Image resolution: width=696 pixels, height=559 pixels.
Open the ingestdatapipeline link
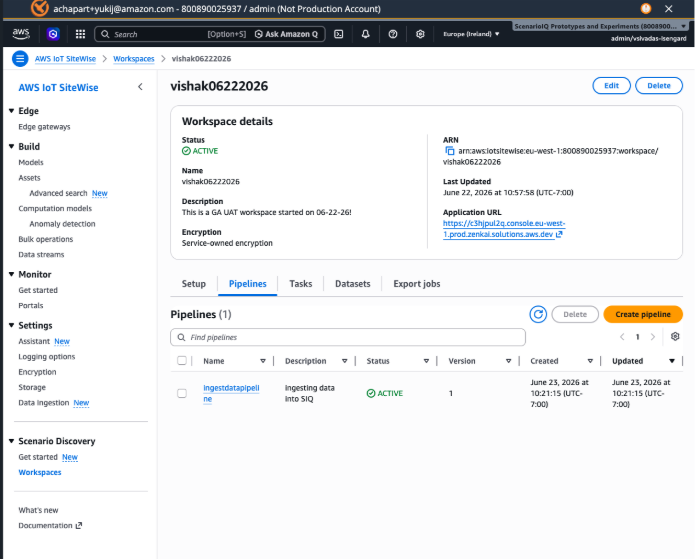click(231, 393)
